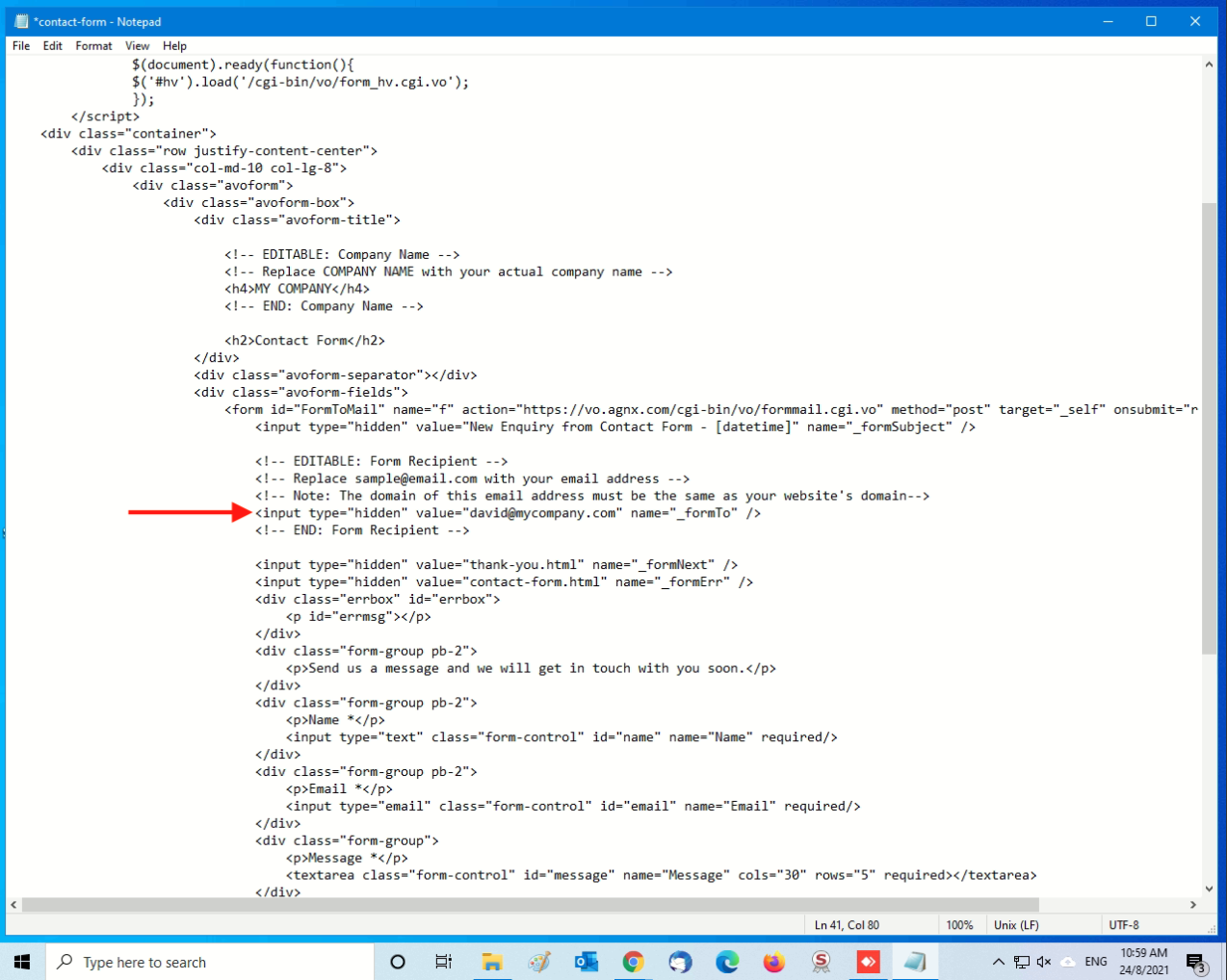Click the Windows Start button
The height and width of the screenshot is (980, 1227).
(x=22, y=962)
